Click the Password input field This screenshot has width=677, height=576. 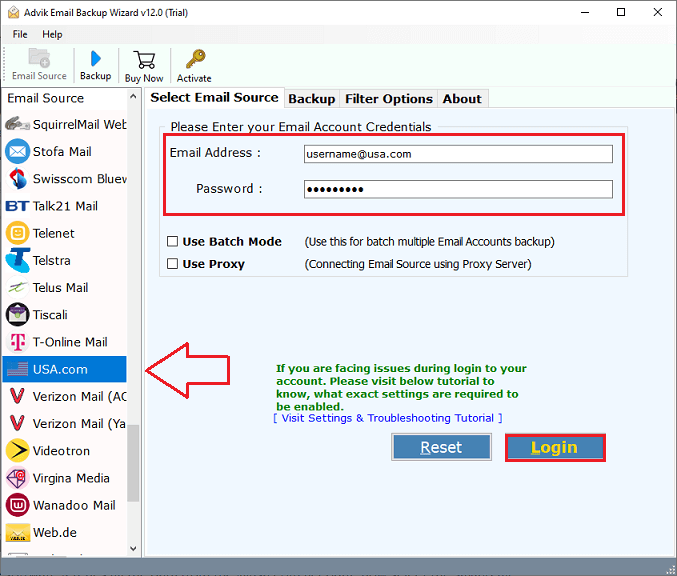click(458, 189)
